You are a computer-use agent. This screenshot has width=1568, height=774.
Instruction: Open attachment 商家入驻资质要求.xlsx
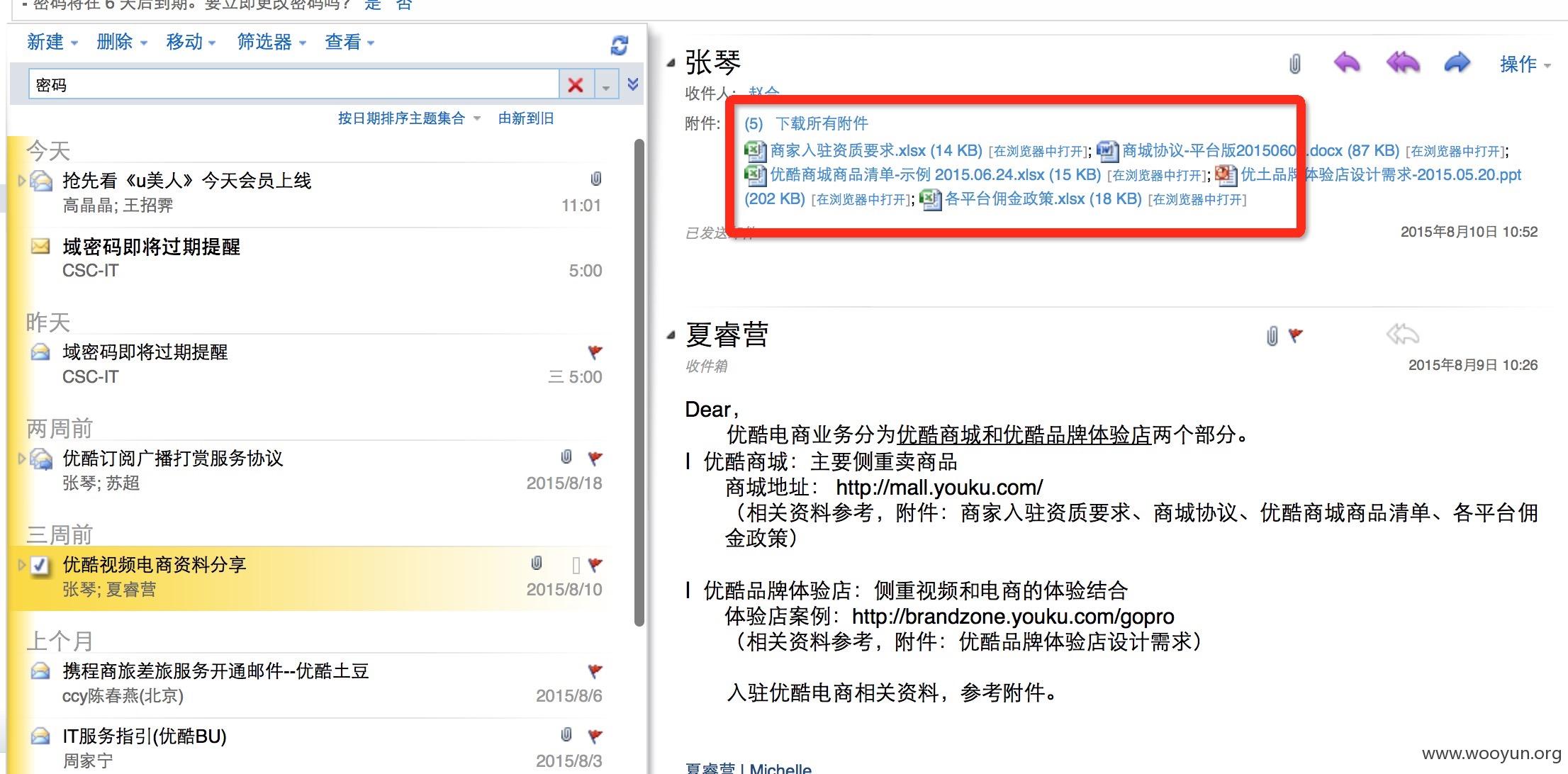click(x=876, y=150)
